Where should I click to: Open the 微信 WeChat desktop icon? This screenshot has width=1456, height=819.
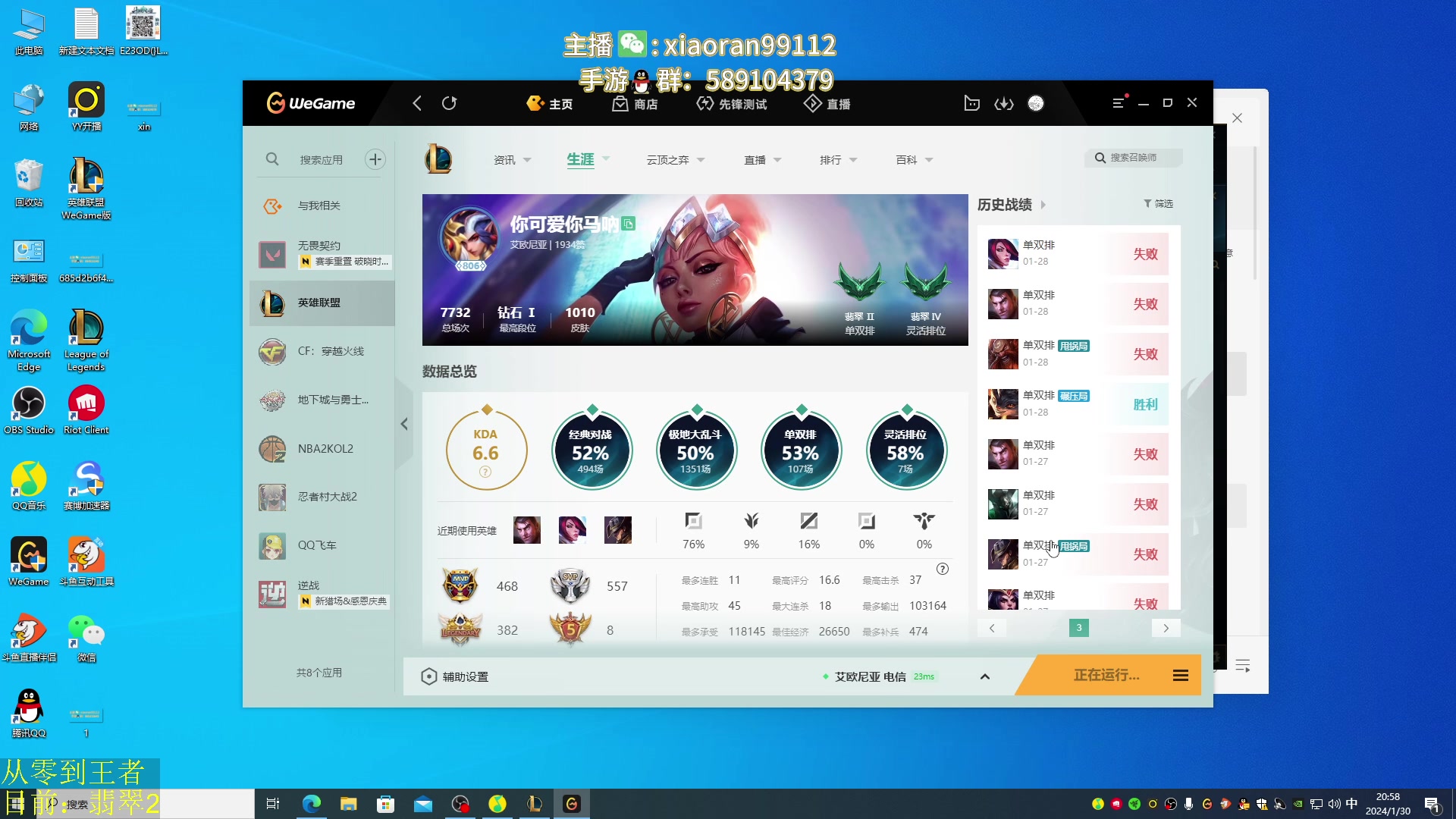pos(86,638)
